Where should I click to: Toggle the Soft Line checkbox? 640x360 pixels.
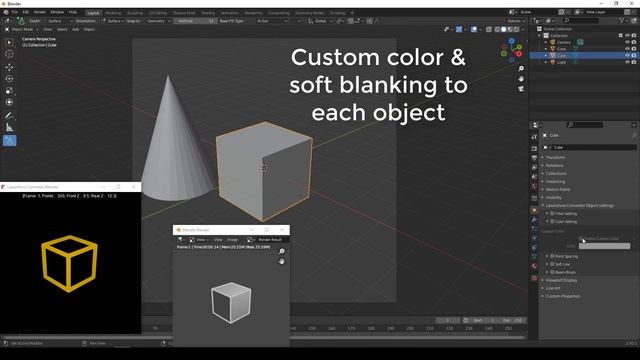pos(552,264)
